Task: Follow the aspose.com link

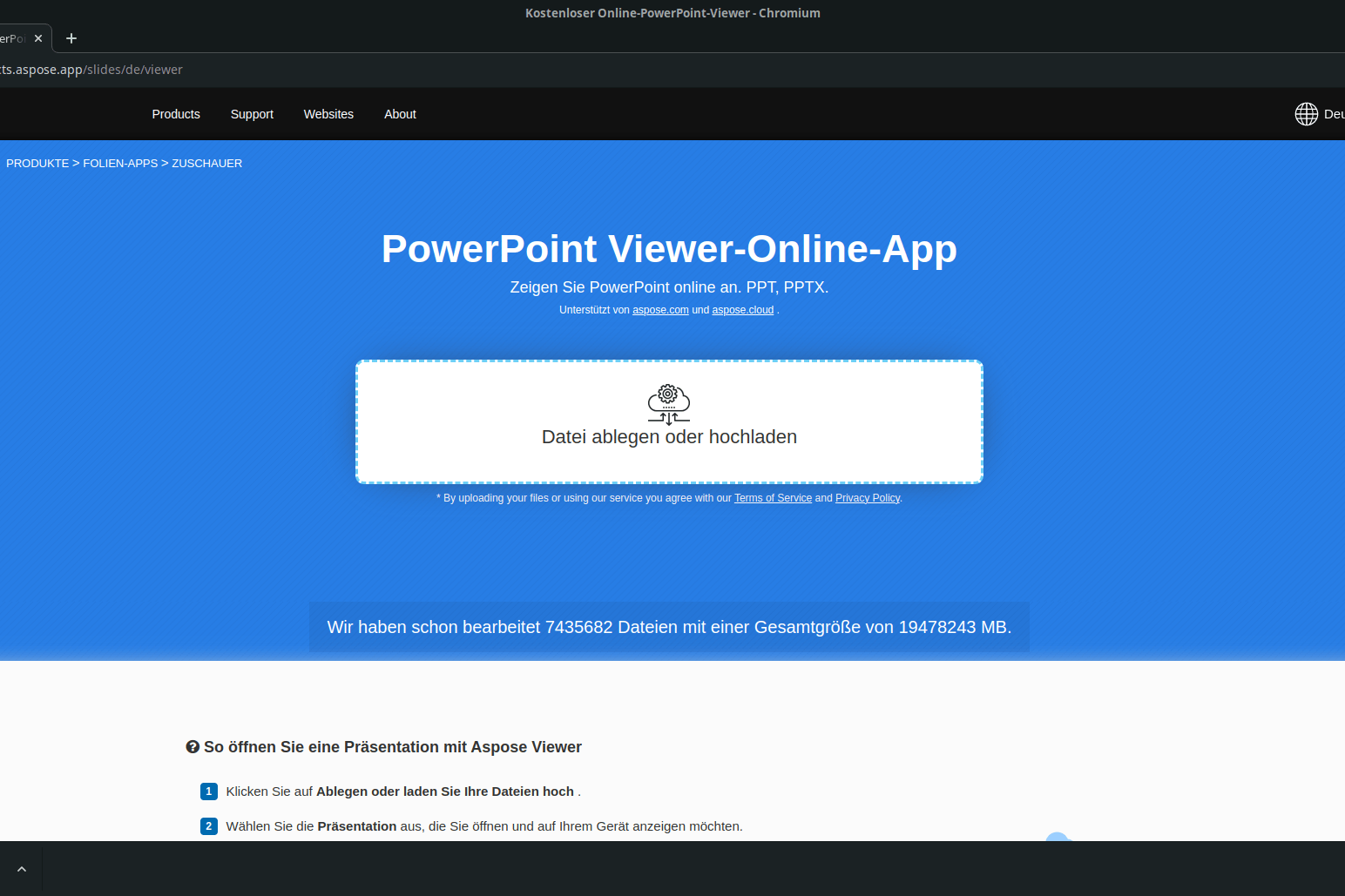Action: tap(660, 310)
